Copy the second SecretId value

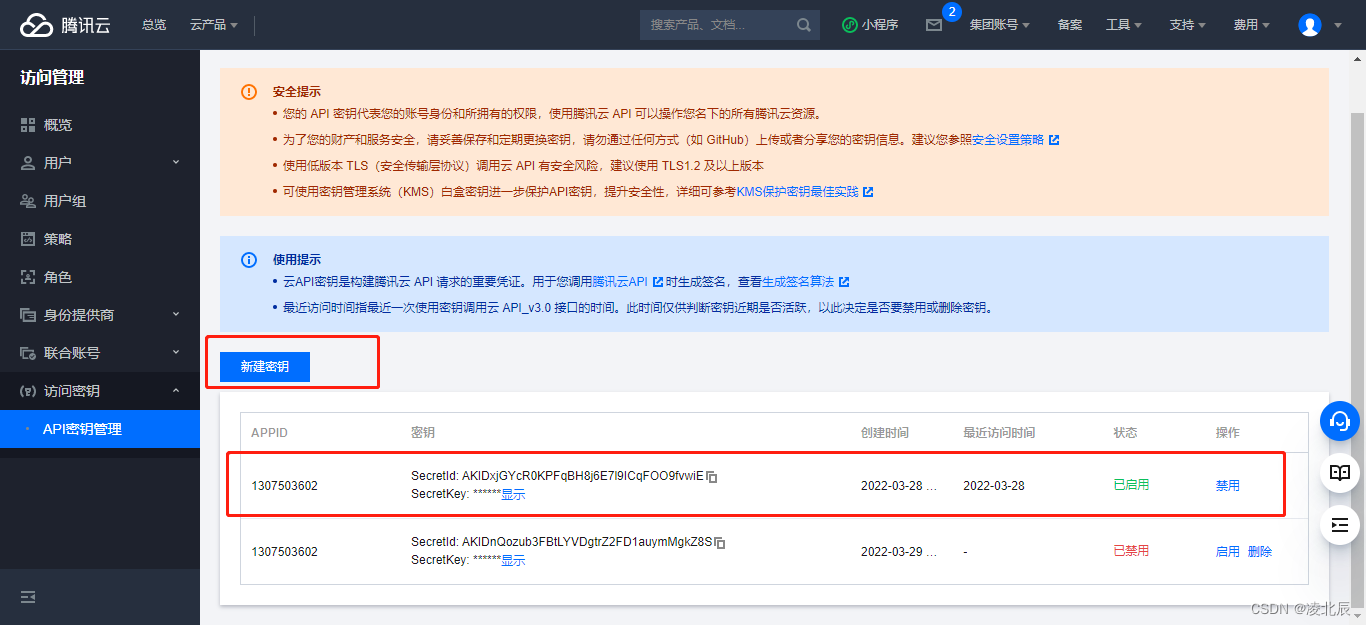click(720, 543)
